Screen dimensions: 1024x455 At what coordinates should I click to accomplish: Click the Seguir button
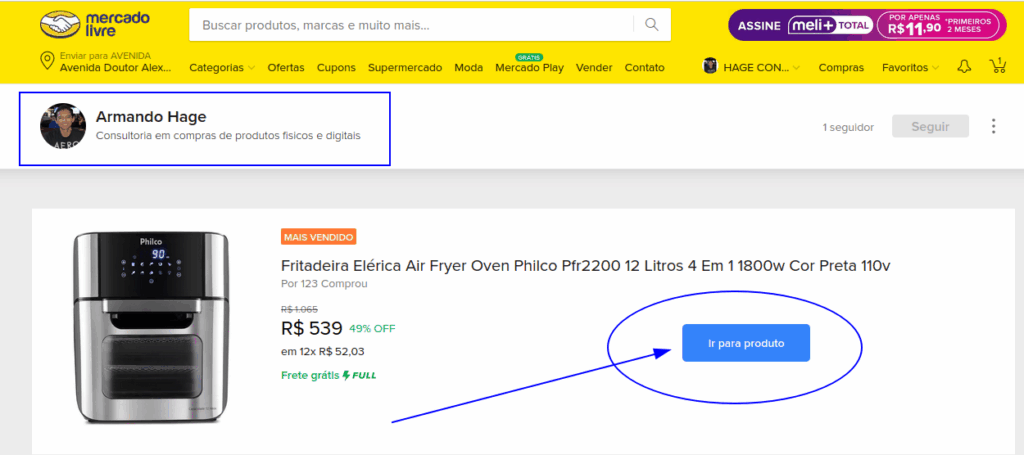931,127
